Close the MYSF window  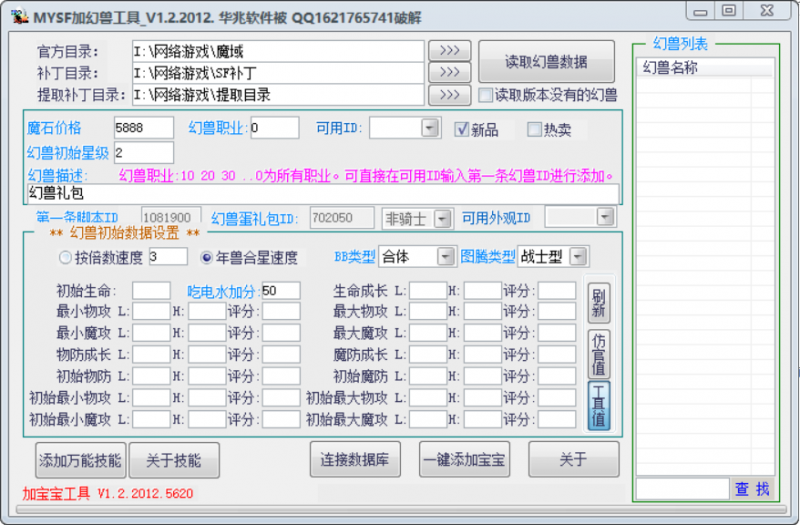click(x=767, y=11)
